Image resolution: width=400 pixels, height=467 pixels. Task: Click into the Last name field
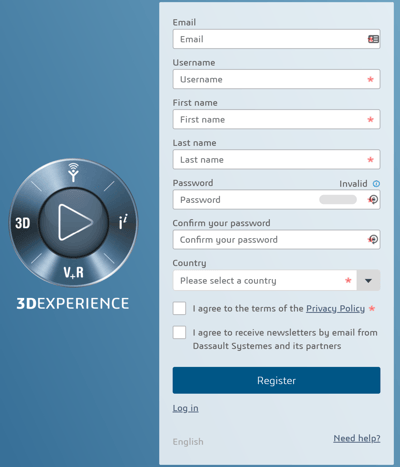pyautogui.click(x=276, y=159)
